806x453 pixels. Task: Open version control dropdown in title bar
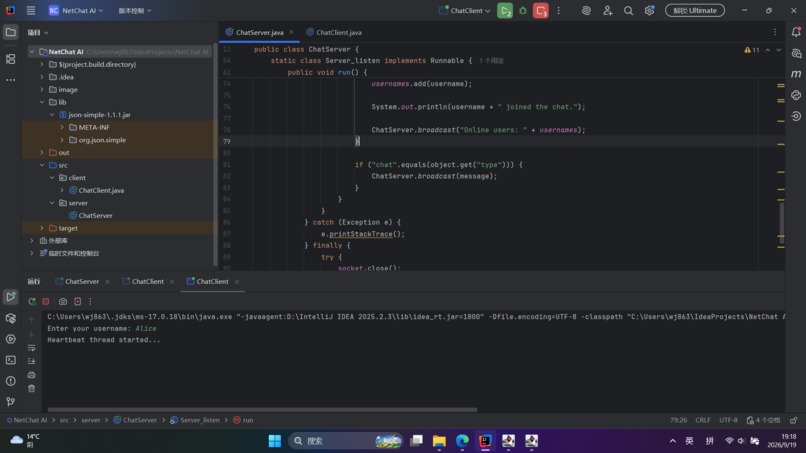click(135, 10)
